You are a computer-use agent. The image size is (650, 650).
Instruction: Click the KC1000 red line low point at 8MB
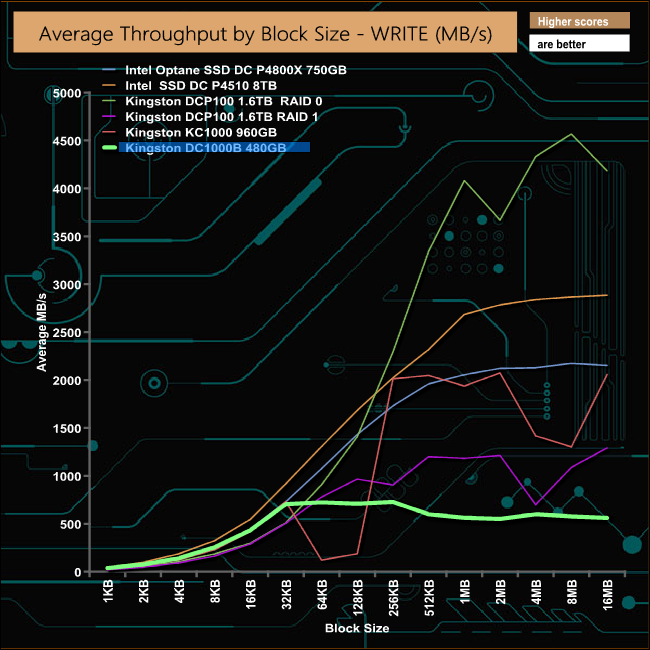tap(572, 447)
